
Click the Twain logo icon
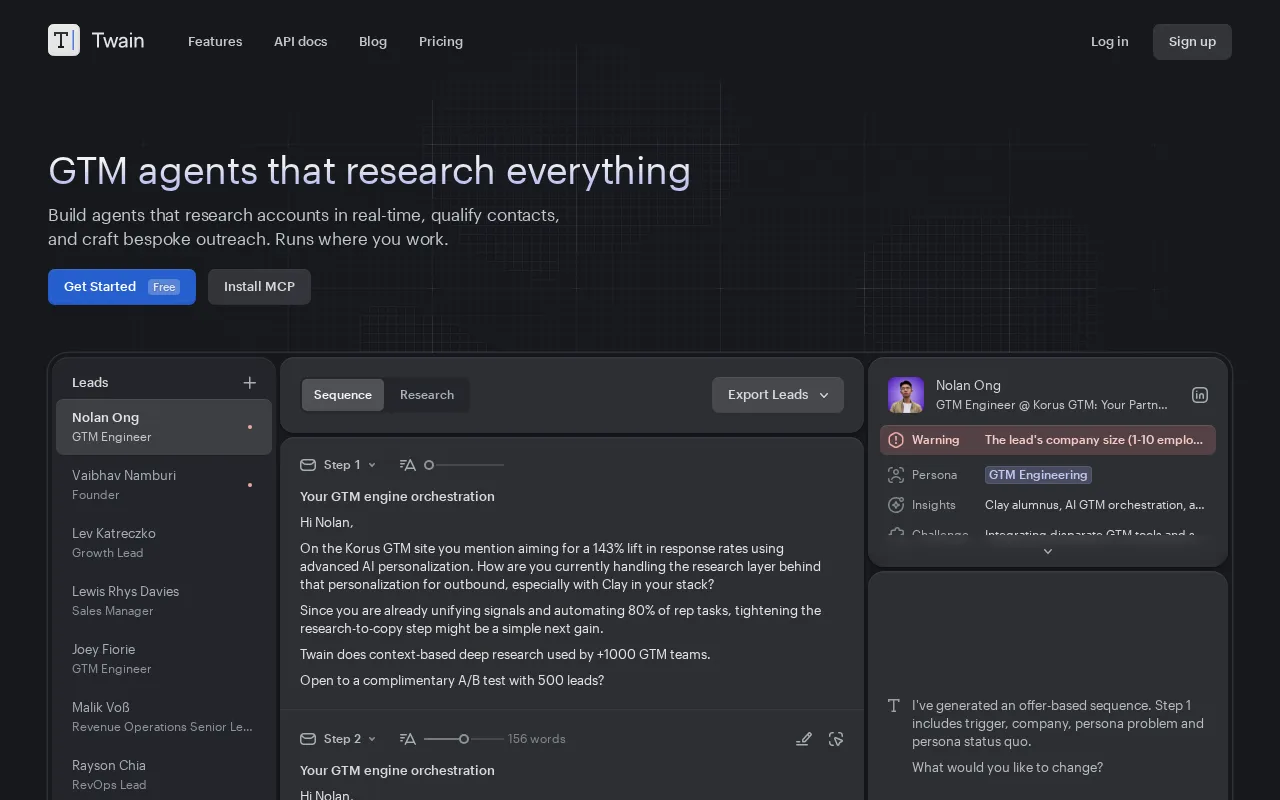pyautogui.click(x=64, y=40)
